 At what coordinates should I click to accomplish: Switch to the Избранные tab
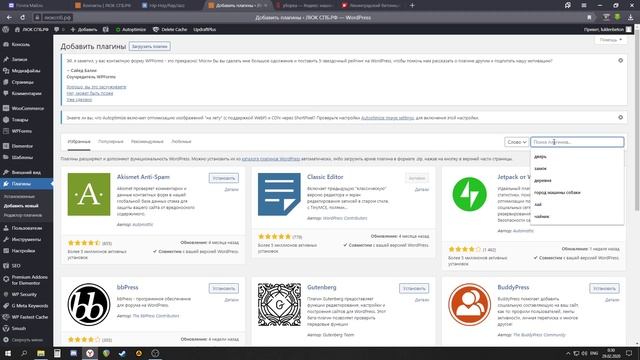[79, 142]
